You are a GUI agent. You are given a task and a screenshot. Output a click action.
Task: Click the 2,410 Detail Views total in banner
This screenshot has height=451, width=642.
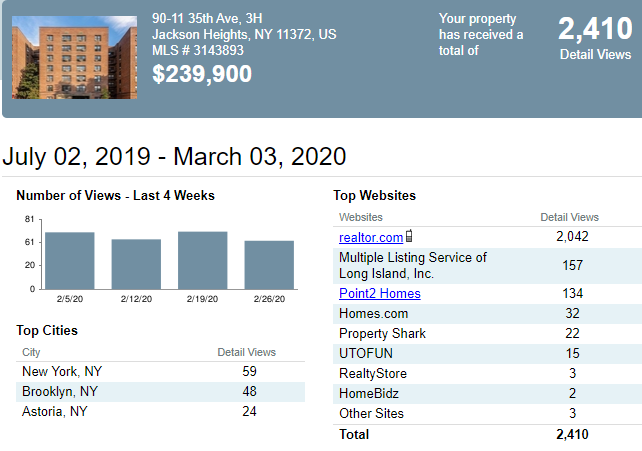pyautogui.click(x=595, y=38)
